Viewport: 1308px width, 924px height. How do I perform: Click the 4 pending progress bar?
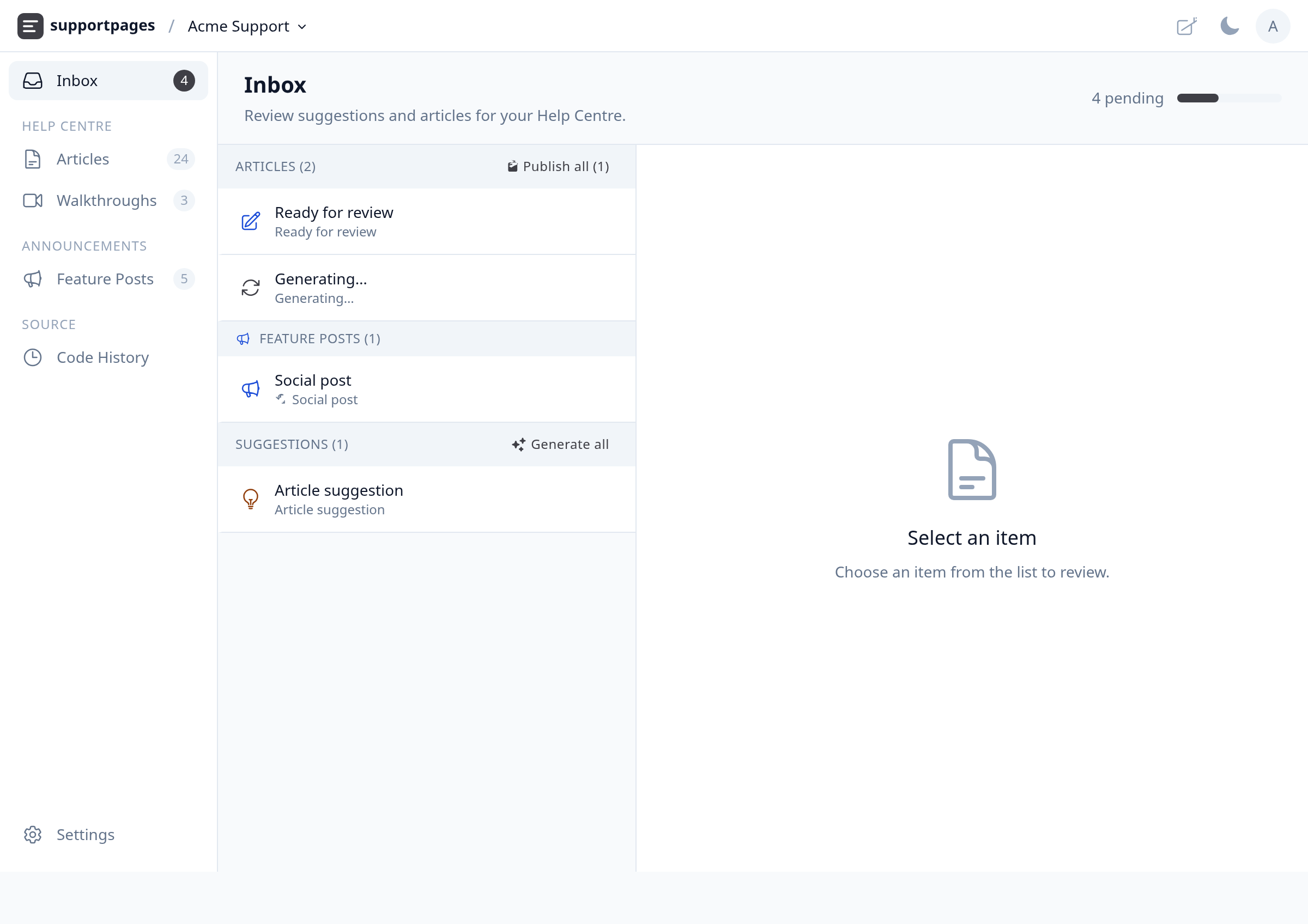coord(1229,98)
